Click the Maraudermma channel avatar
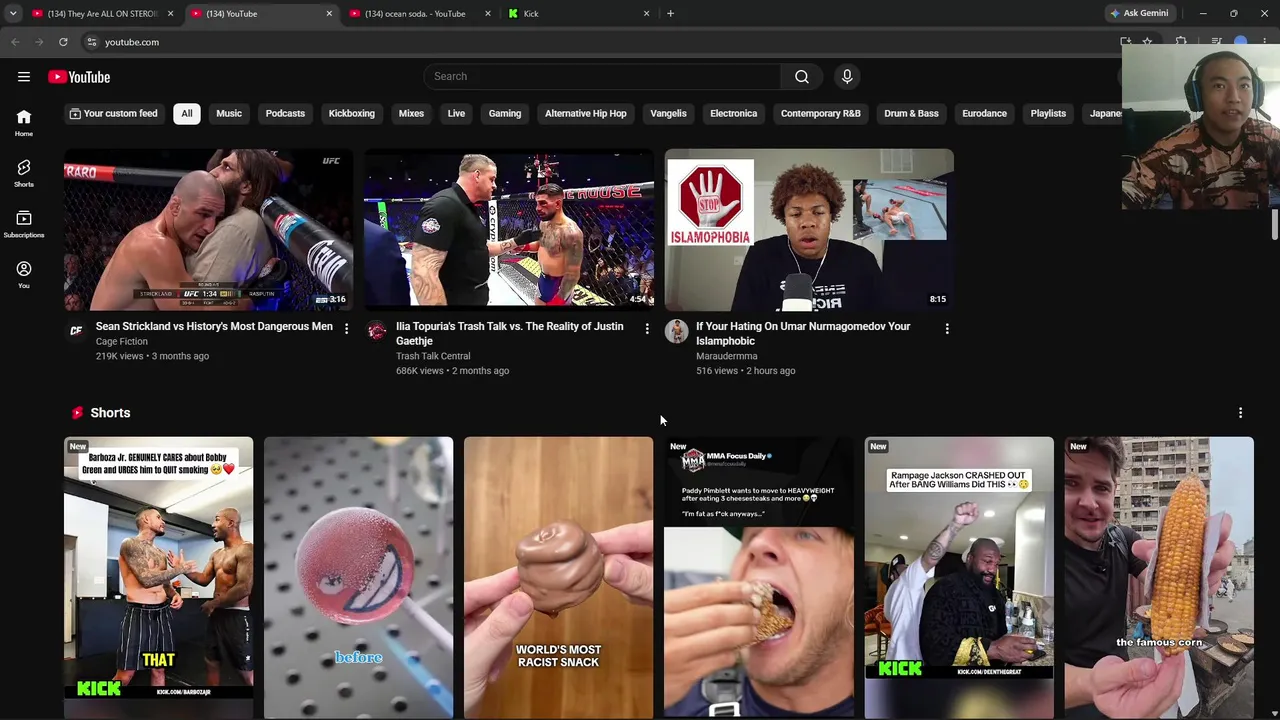 [x=676, y=330]
